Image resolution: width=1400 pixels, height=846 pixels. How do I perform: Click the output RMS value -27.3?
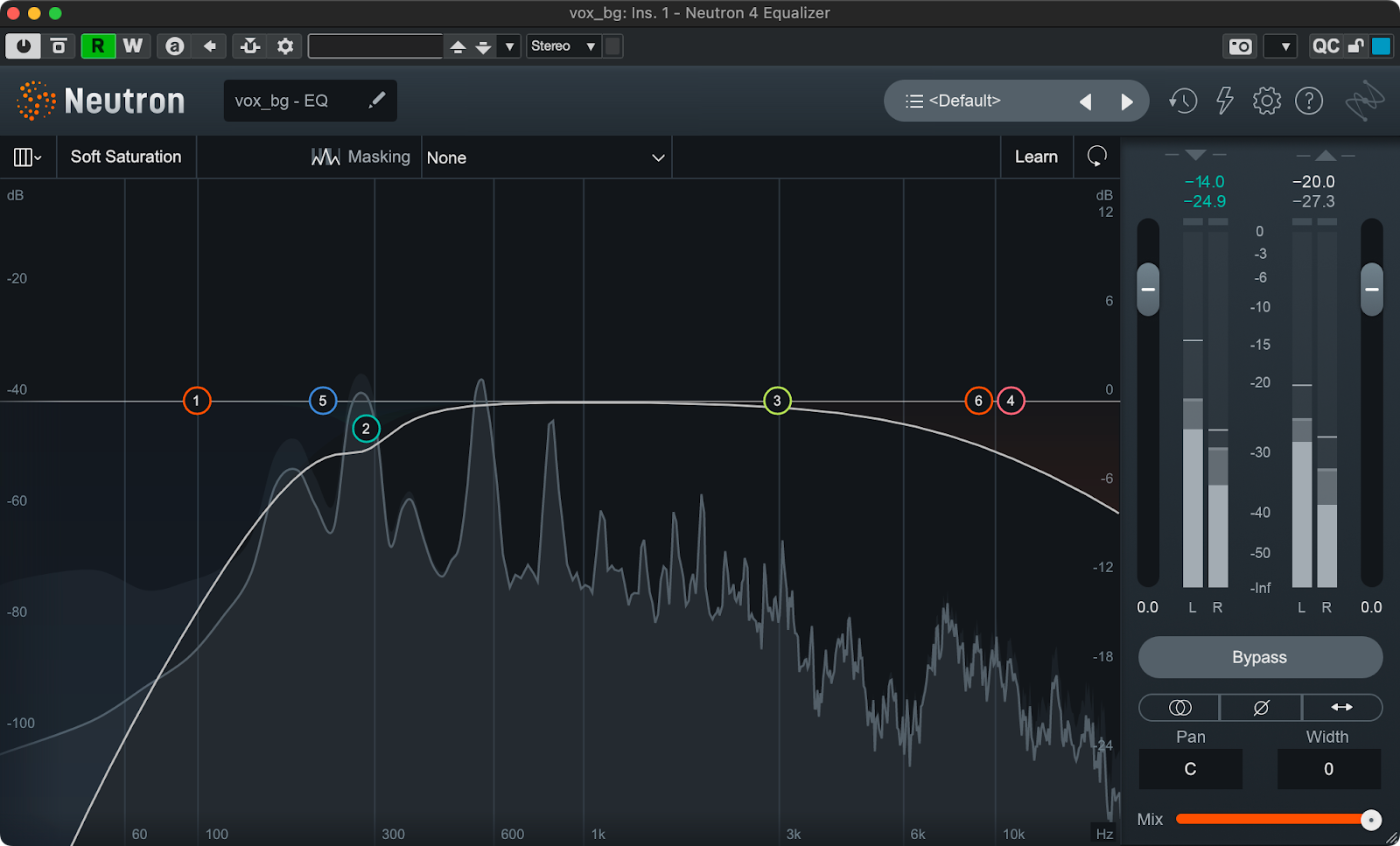(1313, 201)
